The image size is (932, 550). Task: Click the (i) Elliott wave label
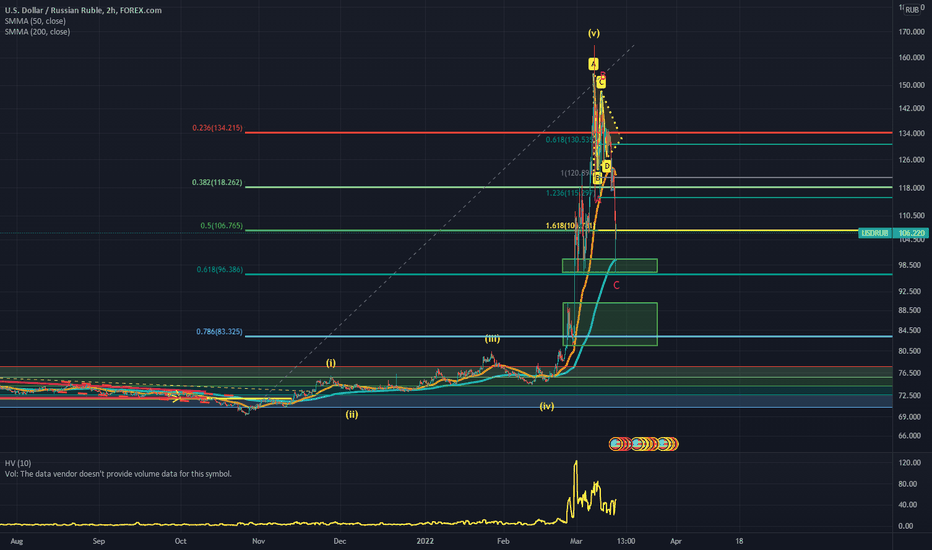331,363
